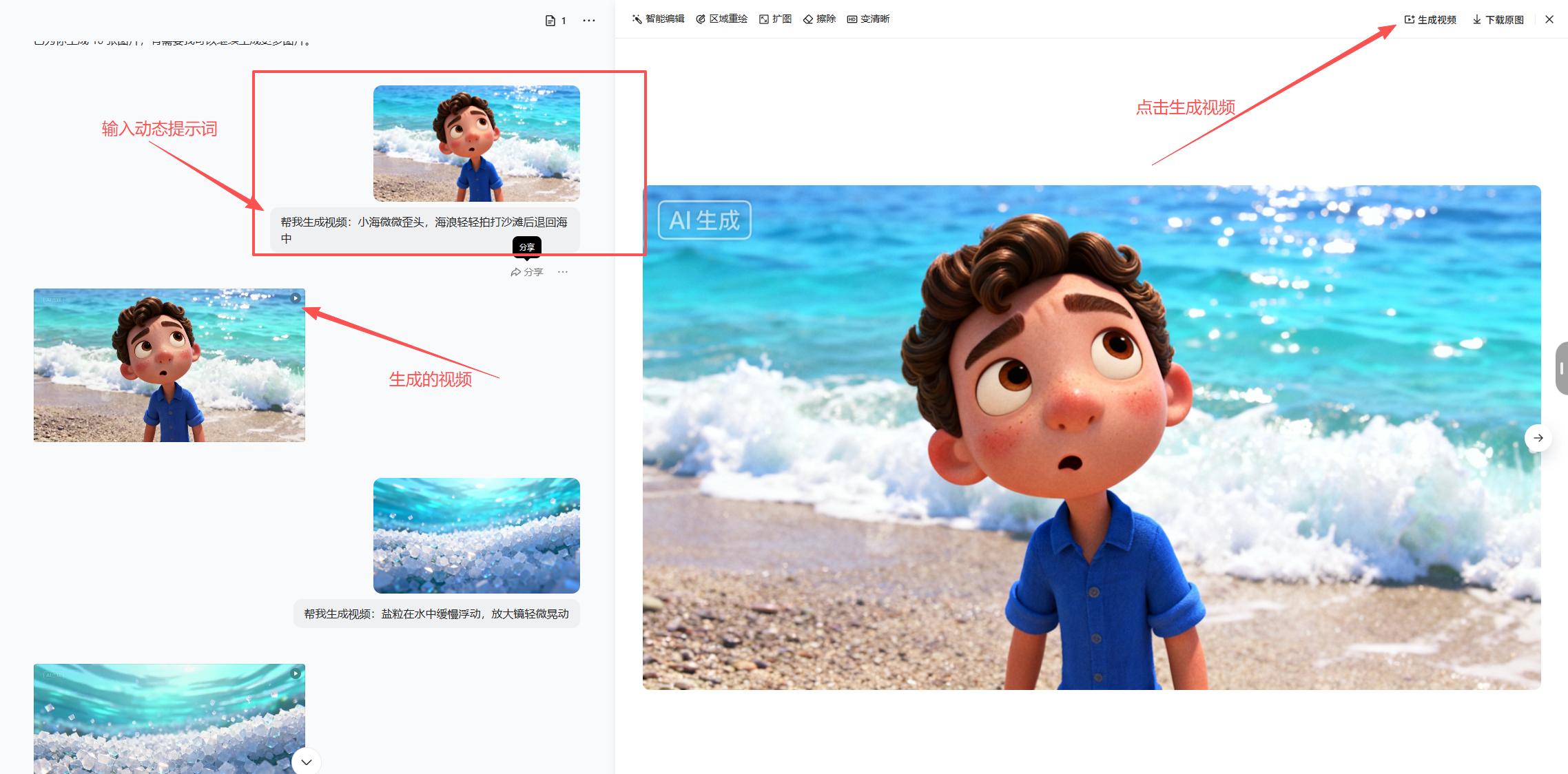The image size is (1568, 774).
Task: Open the chat header more options menu
Action: coord(589,21)
